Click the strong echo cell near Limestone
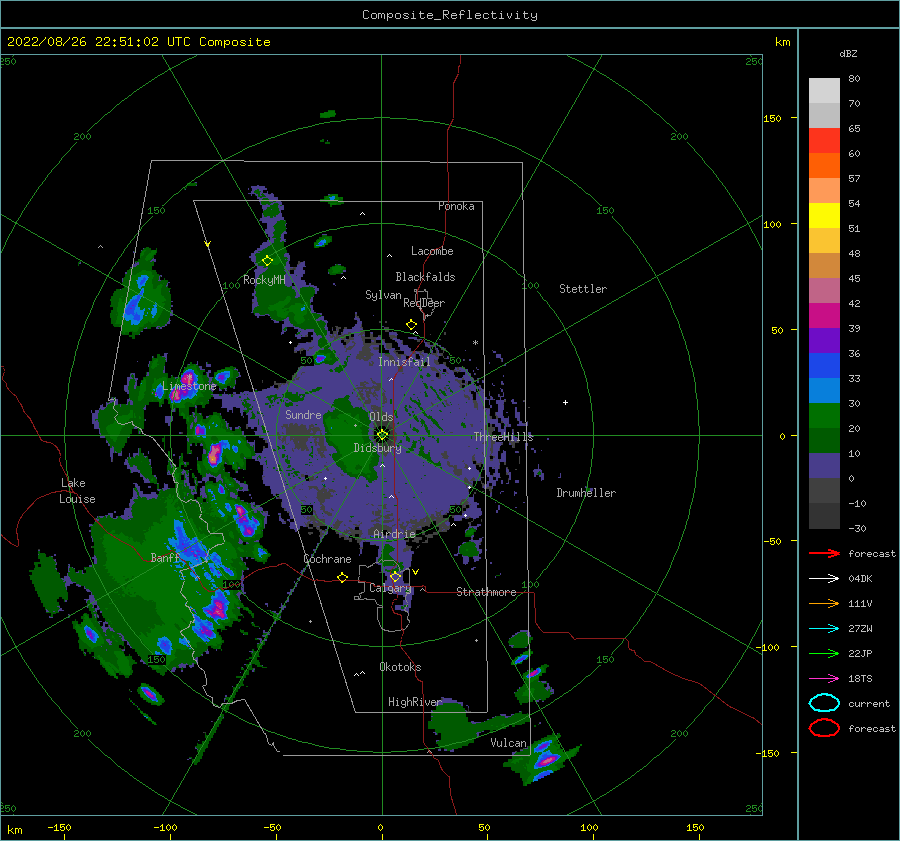Screen dimensions: 900x841 click(188, 380)
